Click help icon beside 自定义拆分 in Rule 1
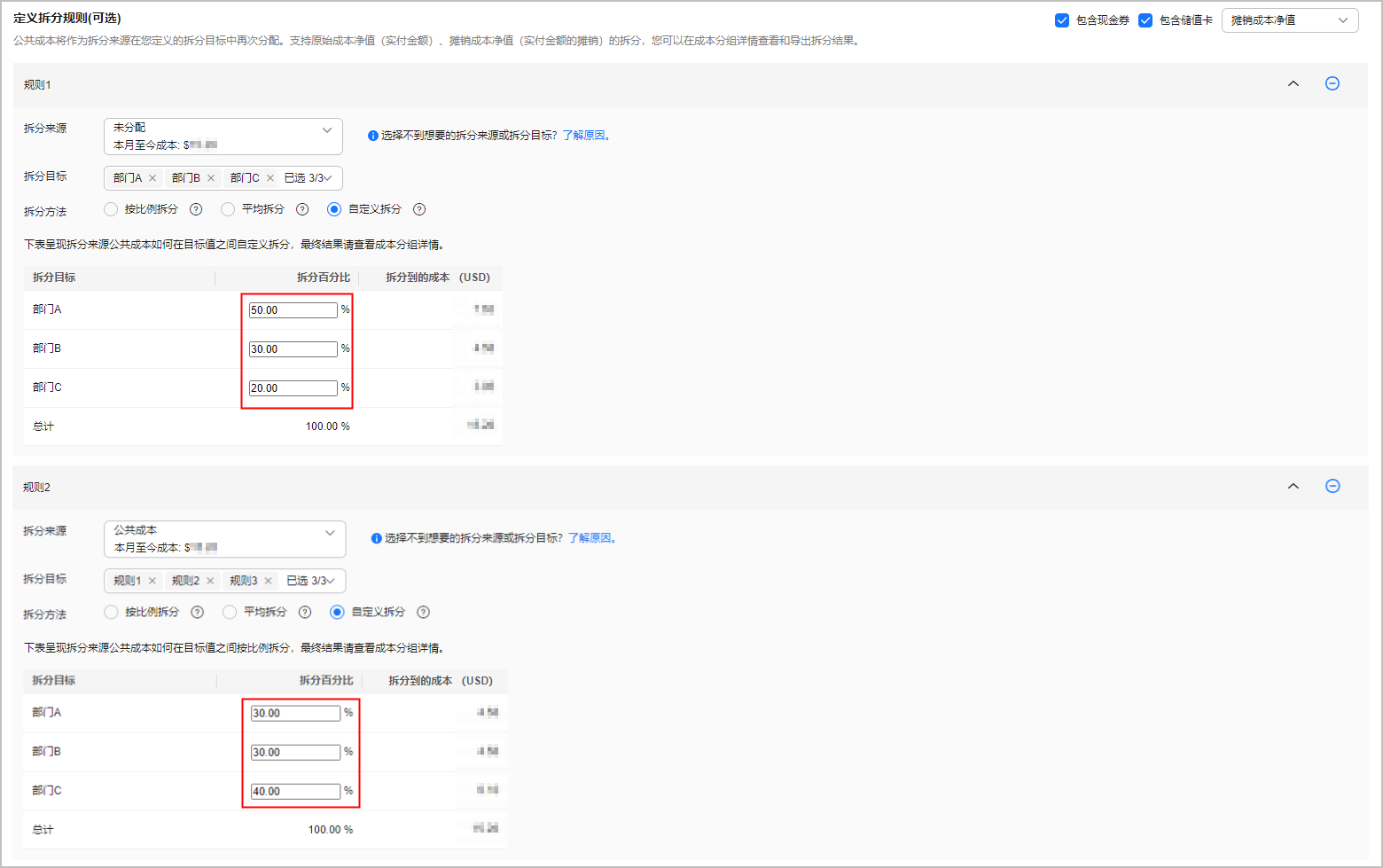This screenshot has height=868, width=1383. [419, 209]
